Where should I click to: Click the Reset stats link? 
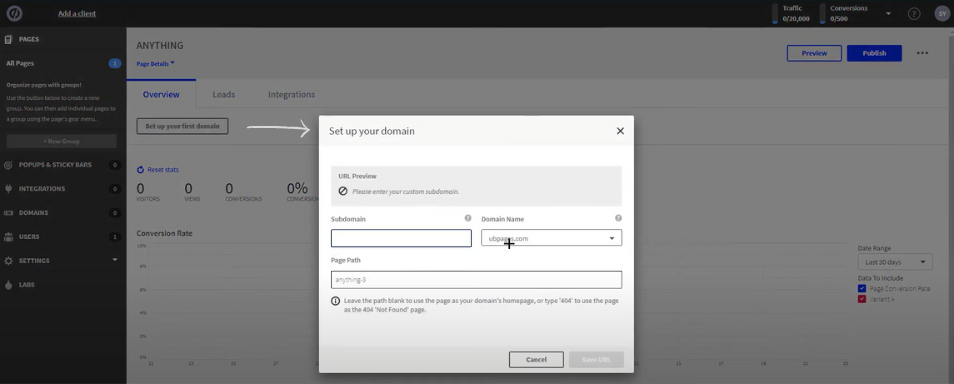(158, 170)
